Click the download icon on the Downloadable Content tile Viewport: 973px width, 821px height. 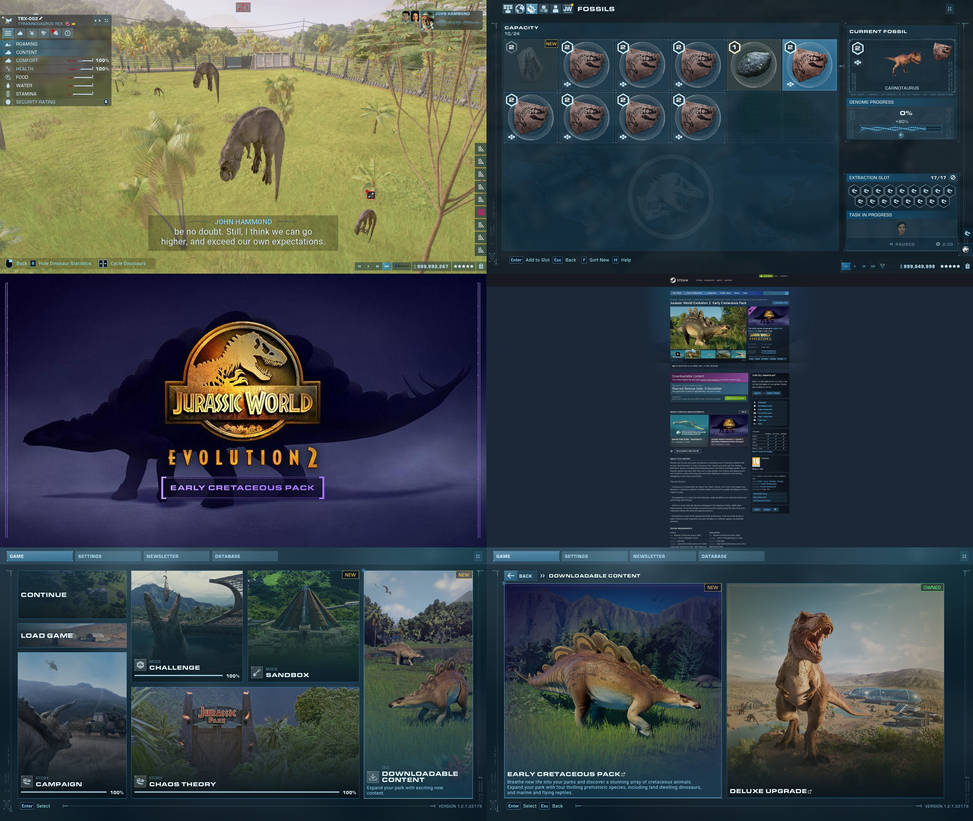coord(372,777)
